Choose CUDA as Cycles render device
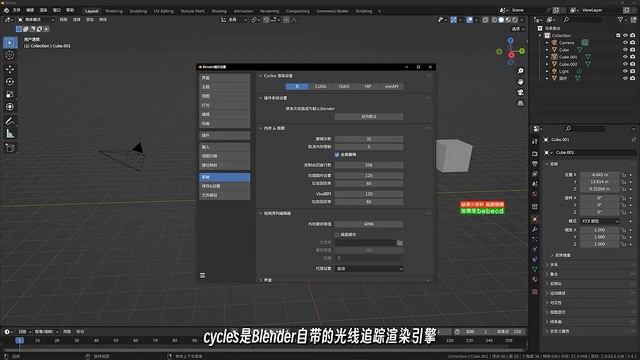The height and width of the screenshot is (360, 640). [x=320, y=87]
